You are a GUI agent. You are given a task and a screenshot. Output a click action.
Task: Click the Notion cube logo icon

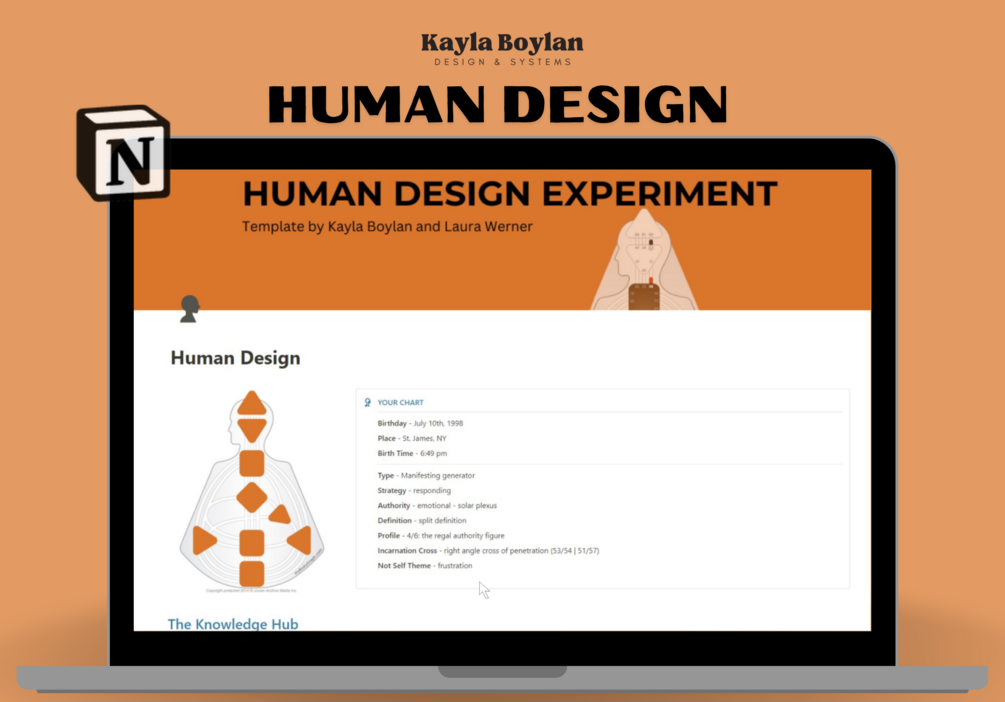tap(123, 153)
